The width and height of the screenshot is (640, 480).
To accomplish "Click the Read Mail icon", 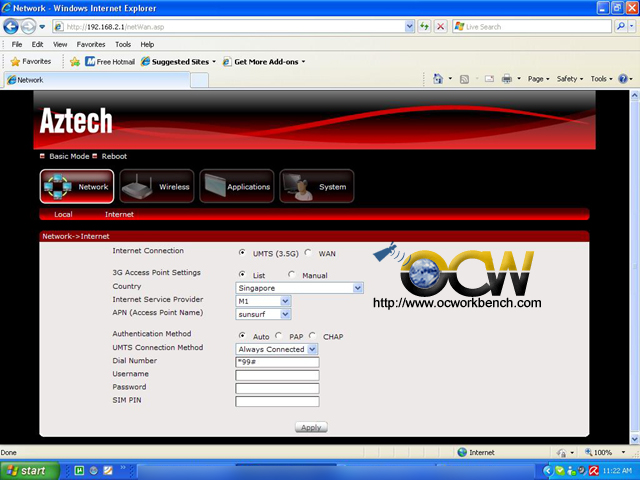I will 489,79.
